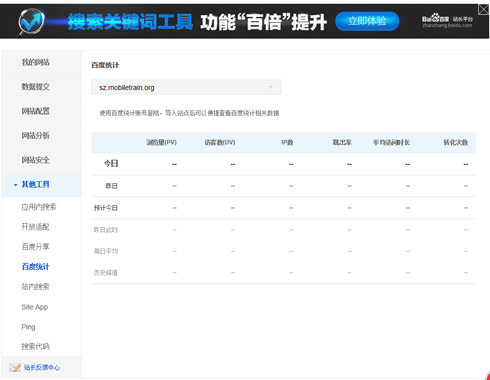Select 百度统计 submenu item

pyautogui.click(x=35, y=267)
